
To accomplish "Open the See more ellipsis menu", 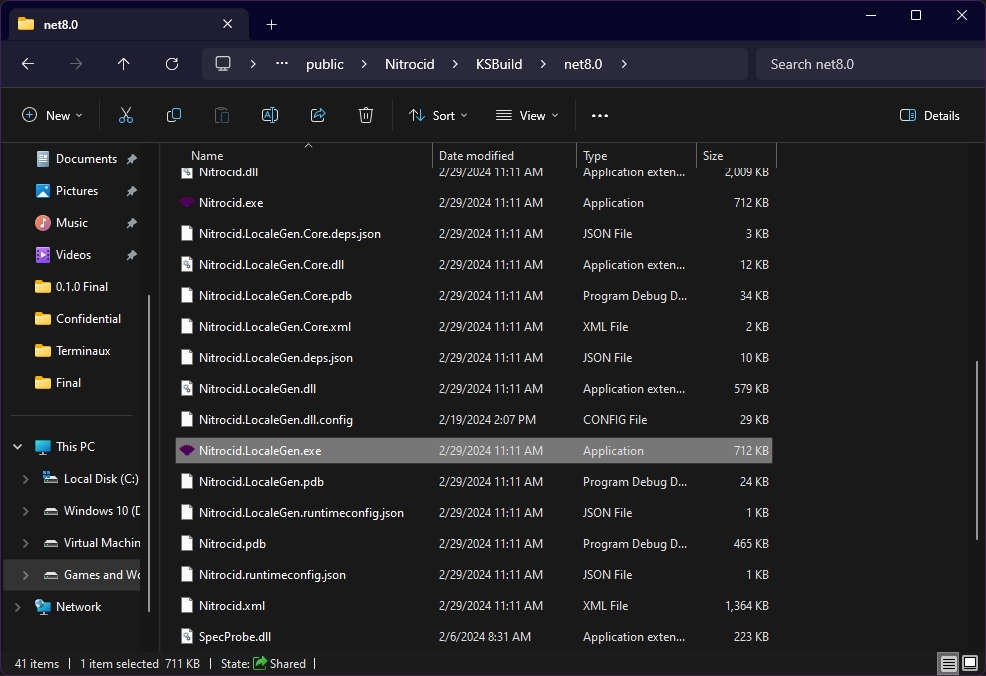I will [x=600, y=115].
